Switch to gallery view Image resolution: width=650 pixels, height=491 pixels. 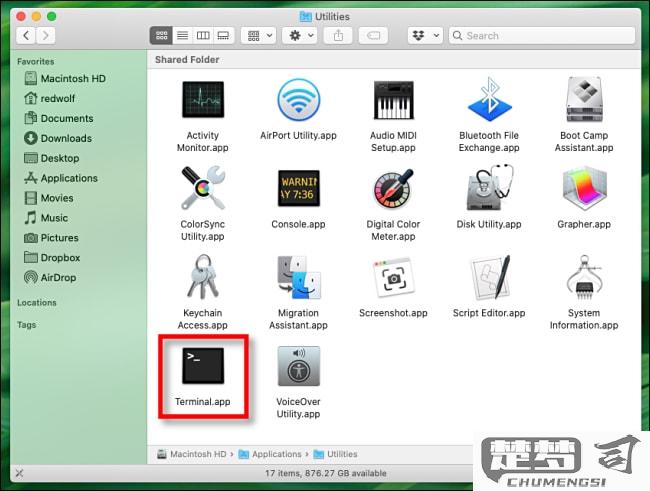point(223,36)
